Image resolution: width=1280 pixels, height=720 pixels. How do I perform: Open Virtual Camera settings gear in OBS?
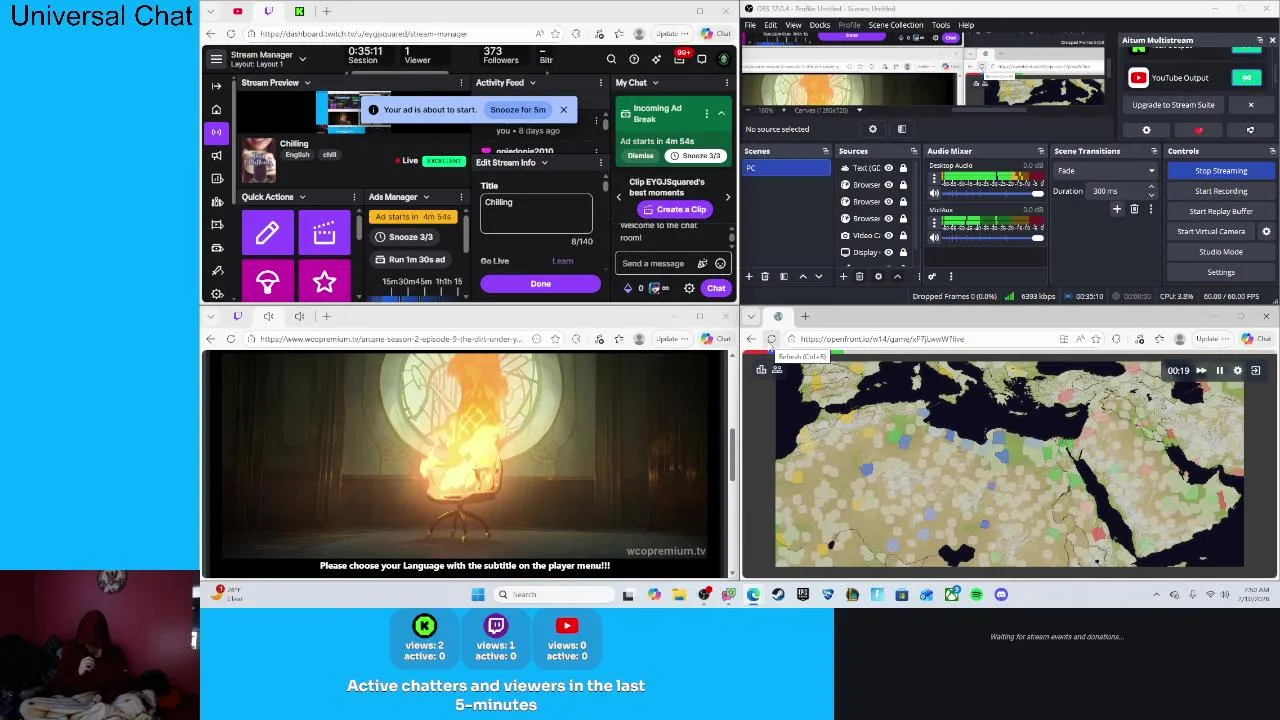point(1266,231)
